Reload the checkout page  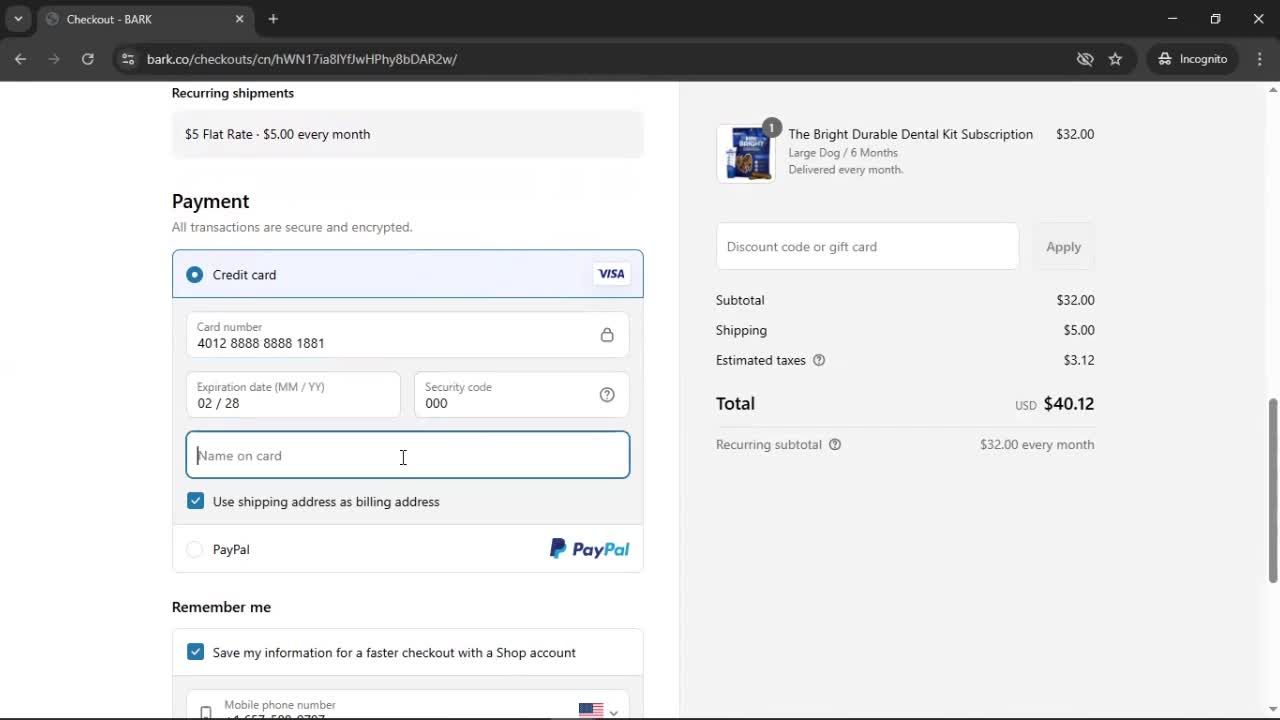[x=88, y=59]
